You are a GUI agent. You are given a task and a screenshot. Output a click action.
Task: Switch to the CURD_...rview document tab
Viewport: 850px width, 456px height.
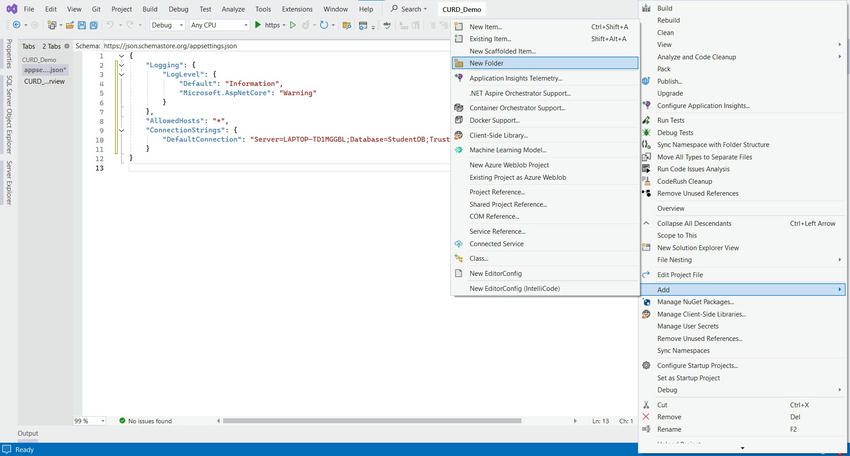[x=45, y=82]
